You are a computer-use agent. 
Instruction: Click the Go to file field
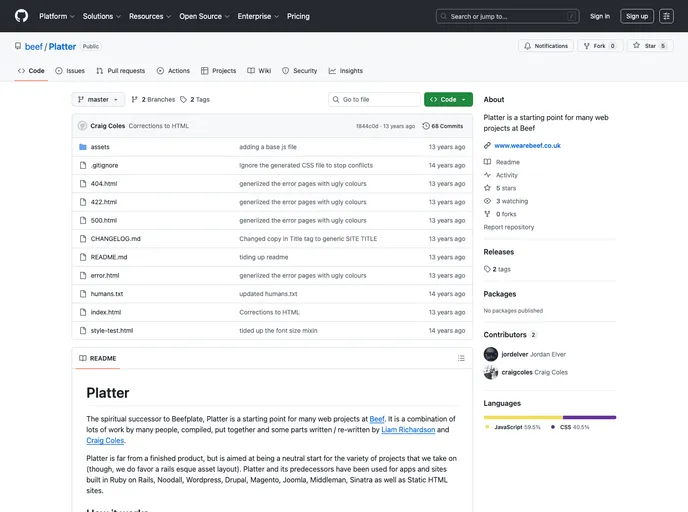click(375, 100)
